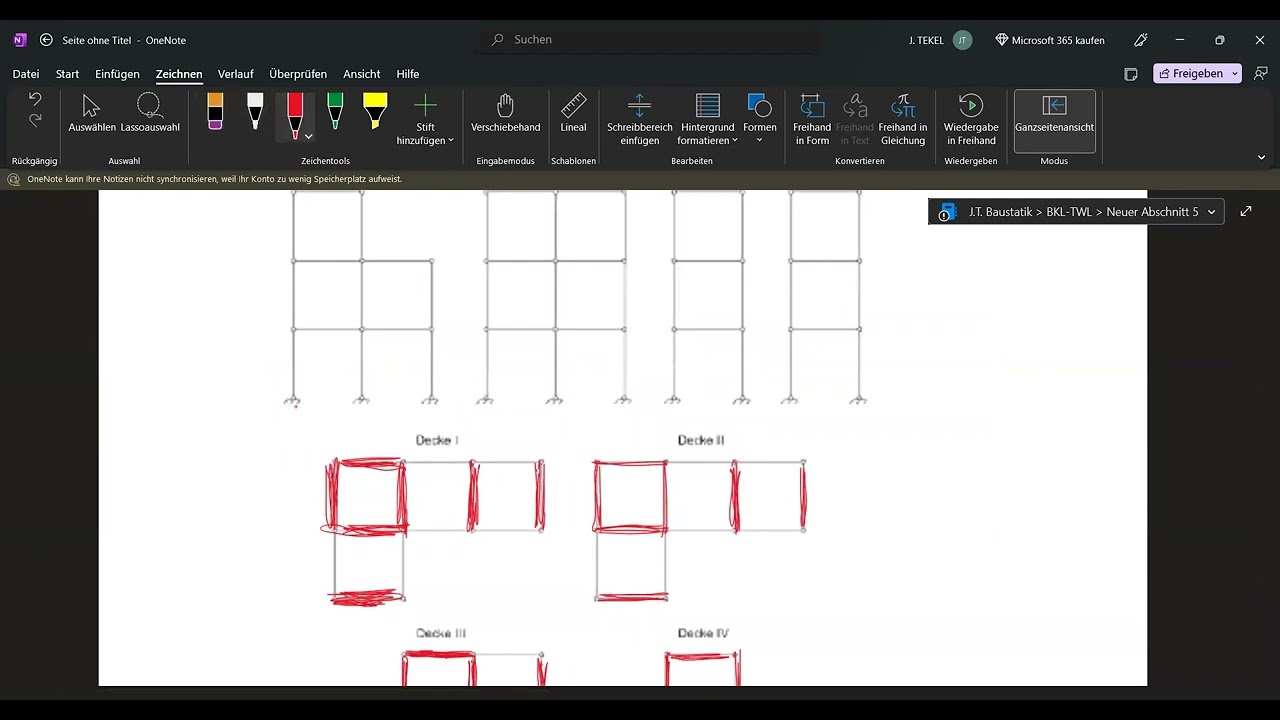The height and width of the screenshot is (720, 1280).
Task: Toggle Verschiebehand touch input mode
Action: [506, 114]
